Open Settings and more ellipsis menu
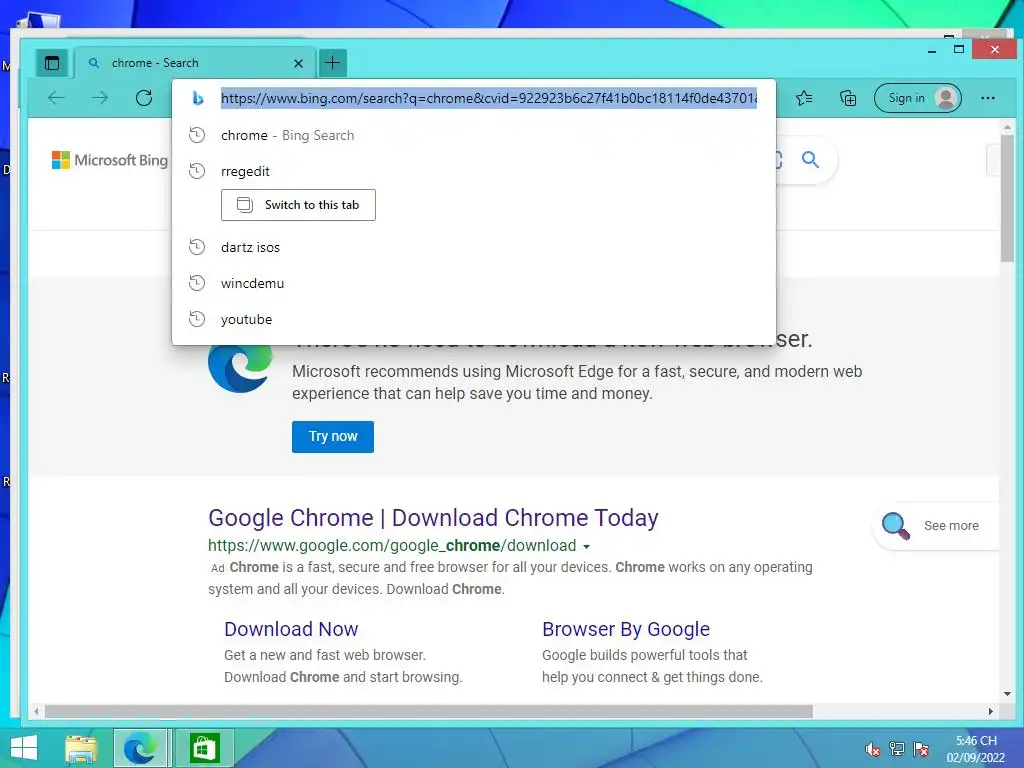 [x=988, y=98]
